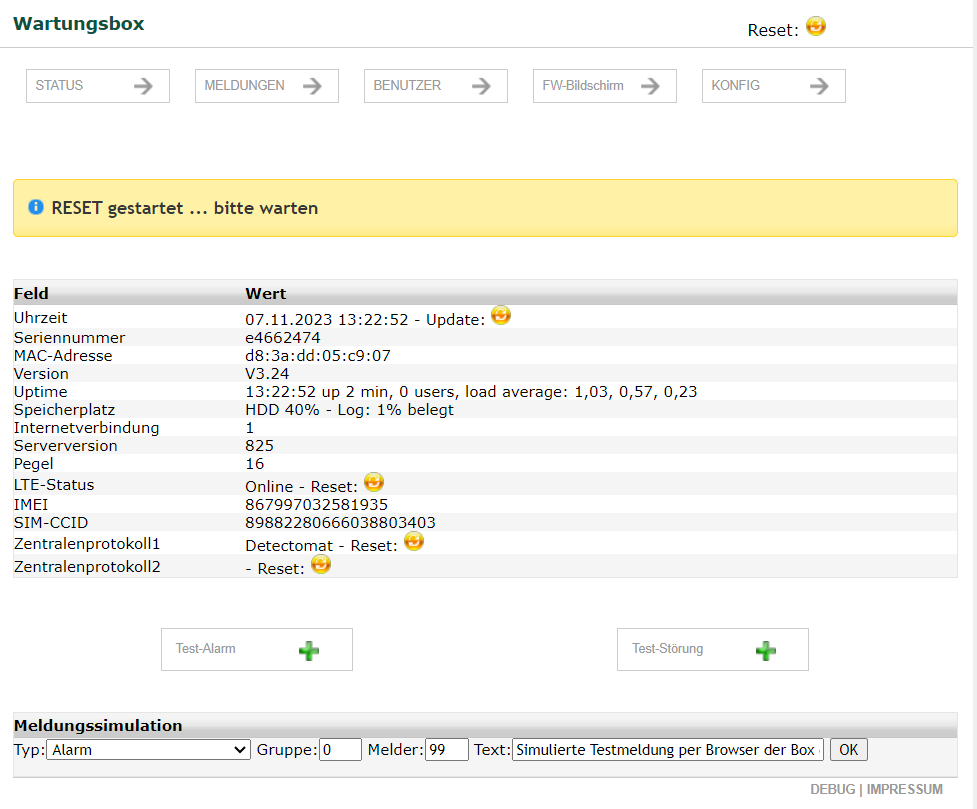Open the DEBUG link in the footer
Screen dimensions: 977x809
(832, 789)
